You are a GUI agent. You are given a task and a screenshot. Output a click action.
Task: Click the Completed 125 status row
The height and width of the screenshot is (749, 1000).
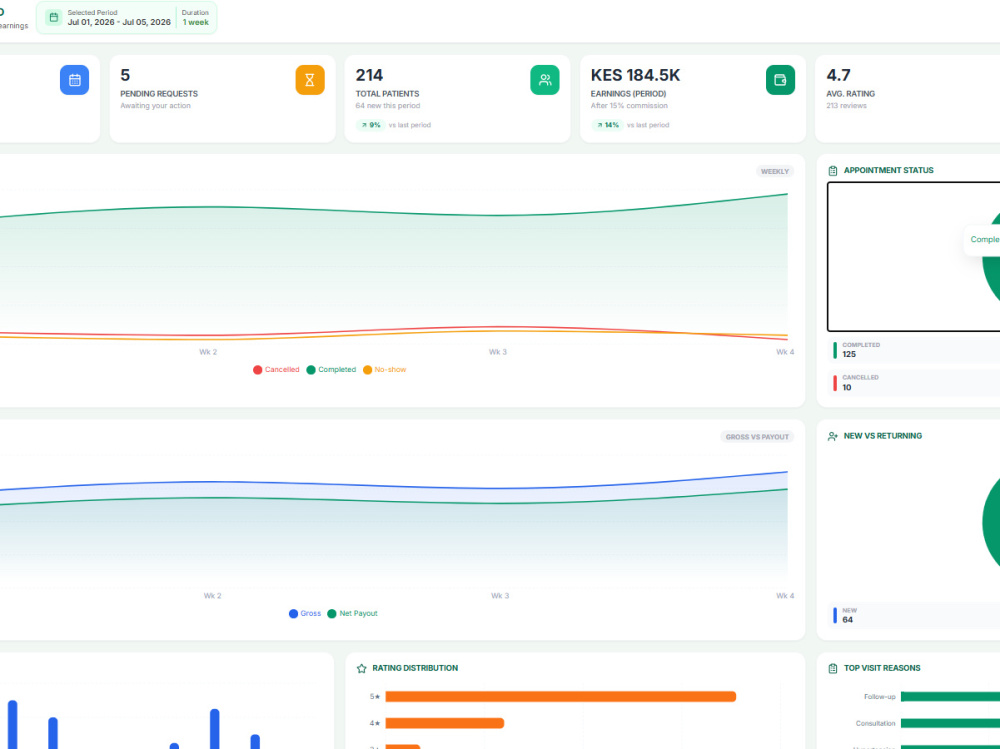tap(914, 350)
